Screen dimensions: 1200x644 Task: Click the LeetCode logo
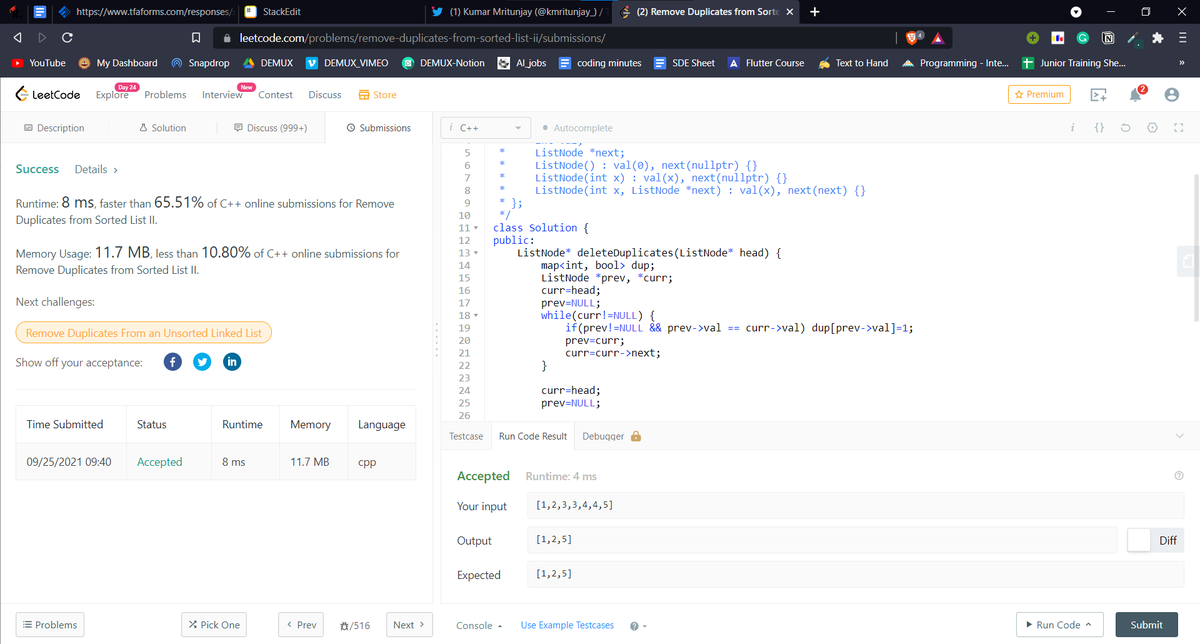[x=49, y=94]
